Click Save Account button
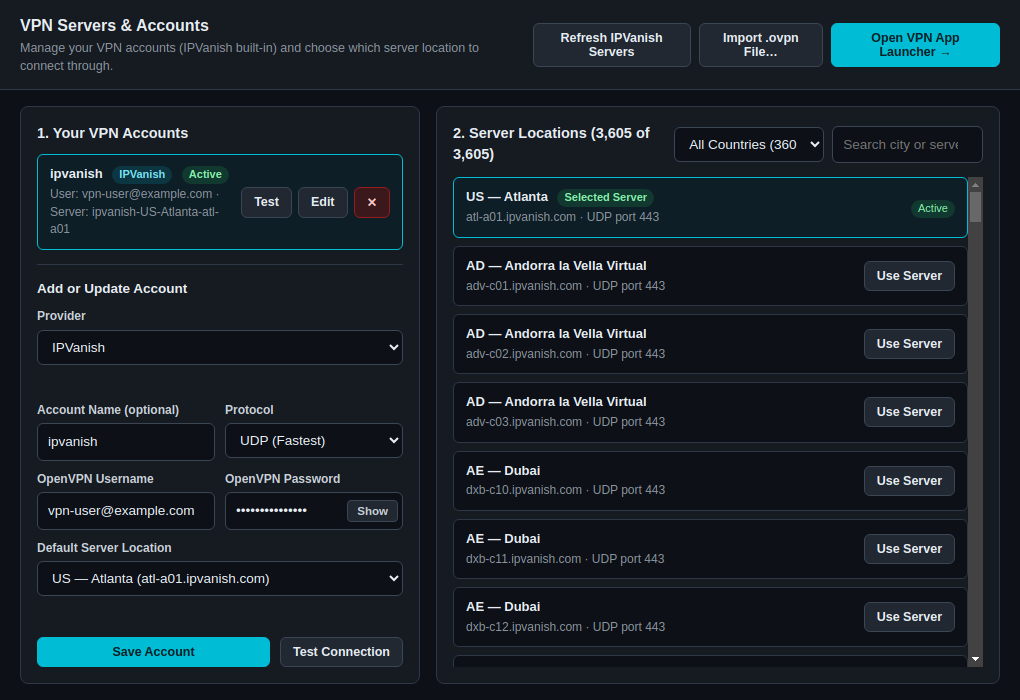 click(154, 652)
